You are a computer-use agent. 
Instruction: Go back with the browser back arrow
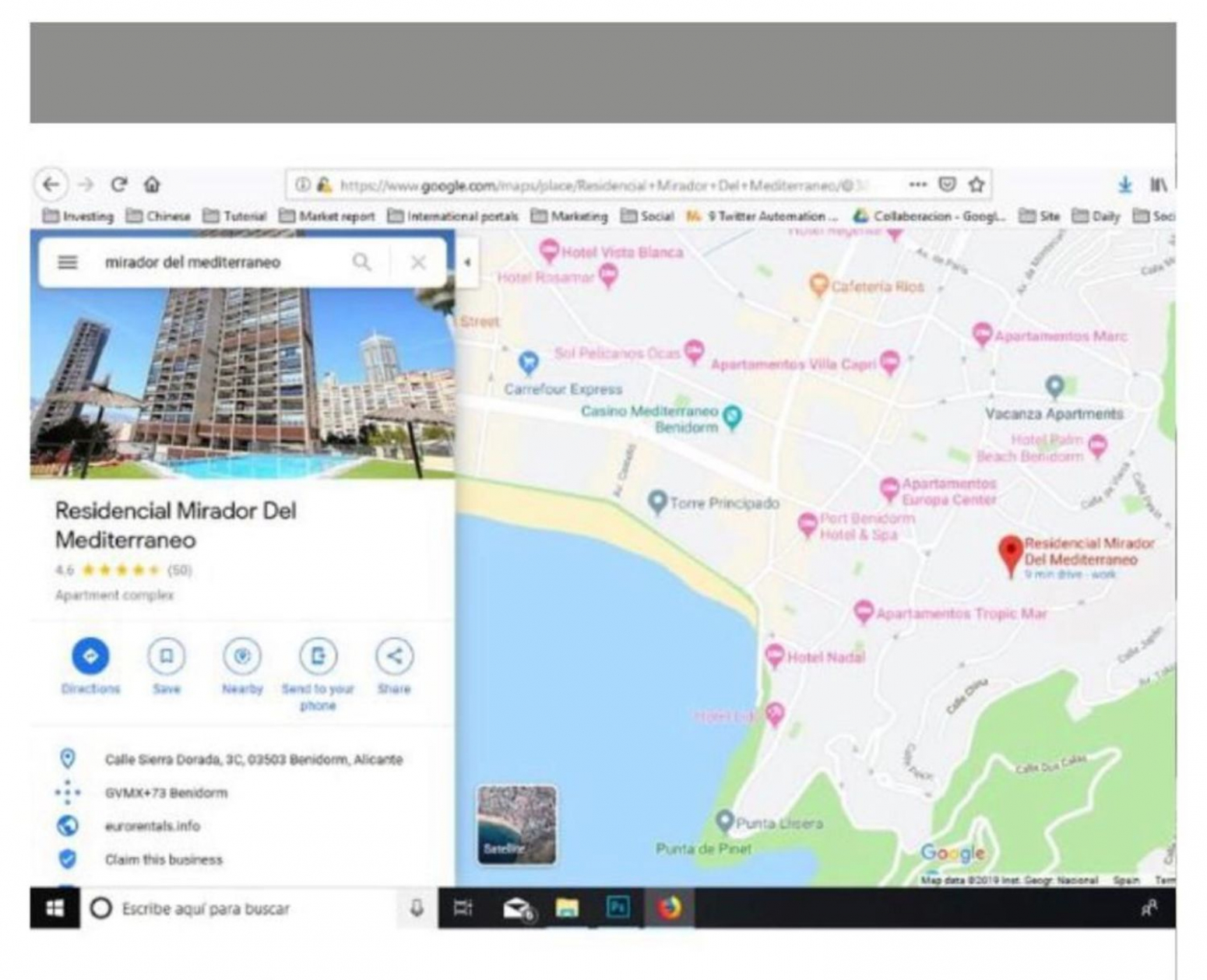51,184
